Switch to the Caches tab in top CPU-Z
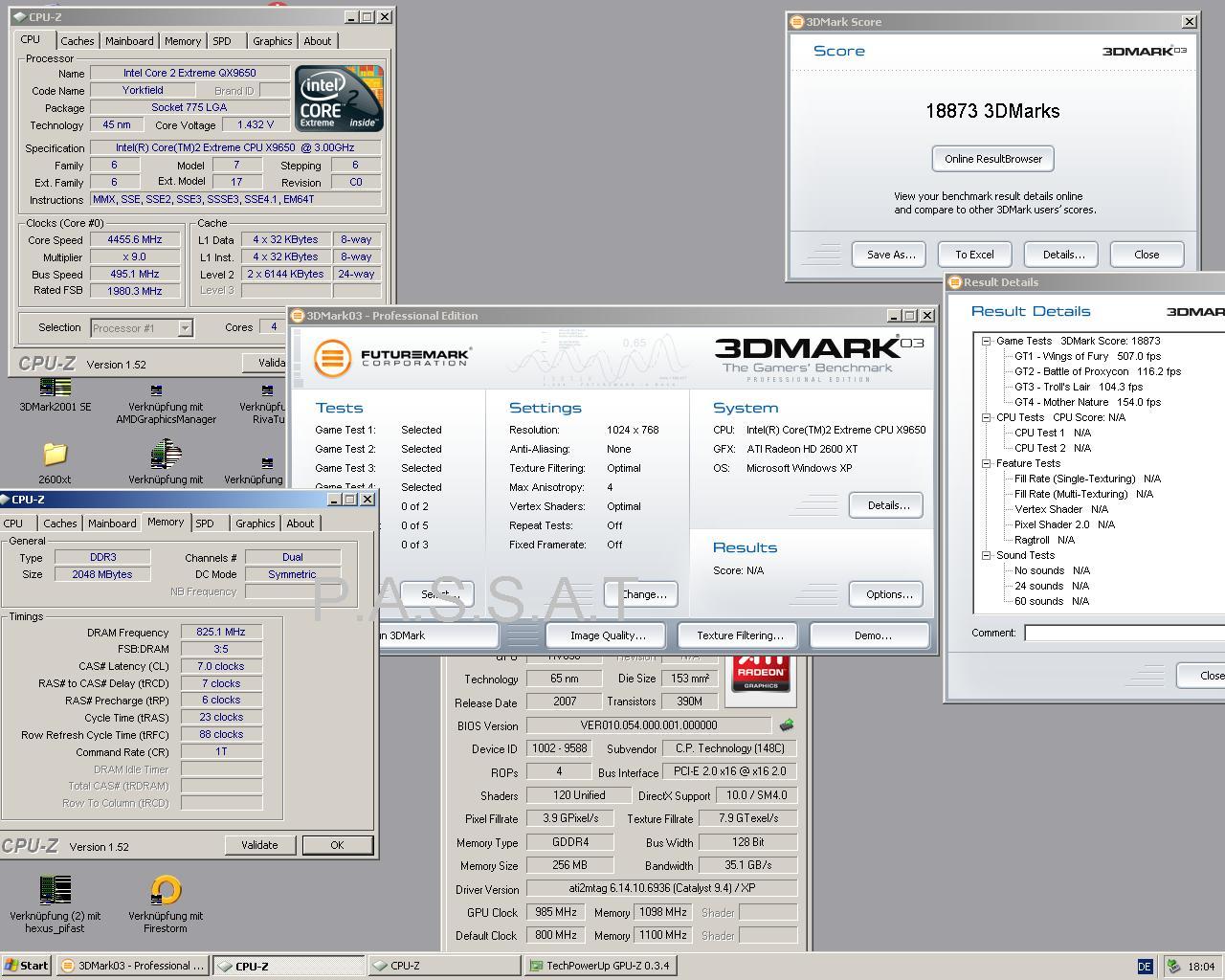The height and width of the screenshot is (980, 1225). coord(78,41)
